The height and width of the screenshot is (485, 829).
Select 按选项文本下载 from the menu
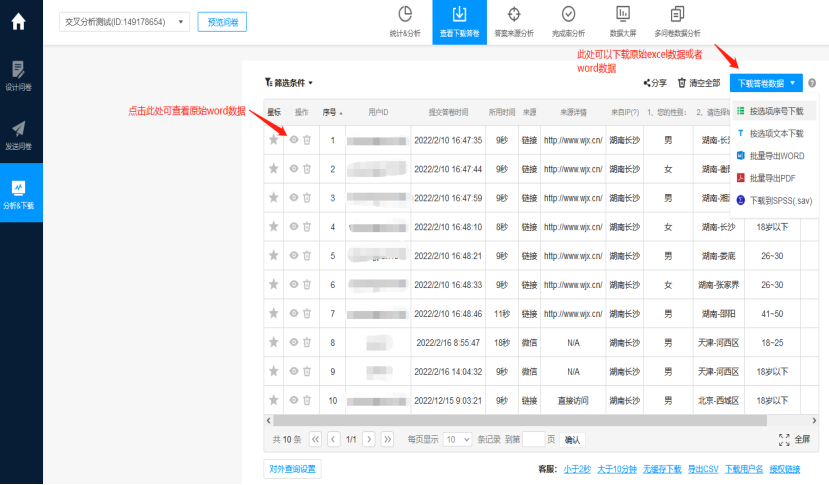[775, 134]
